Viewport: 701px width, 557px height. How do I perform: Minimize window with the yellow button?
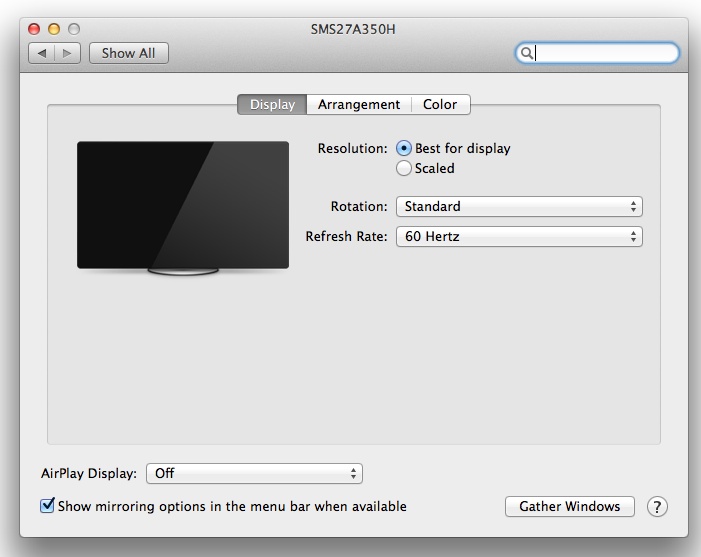tap(54, 29)
